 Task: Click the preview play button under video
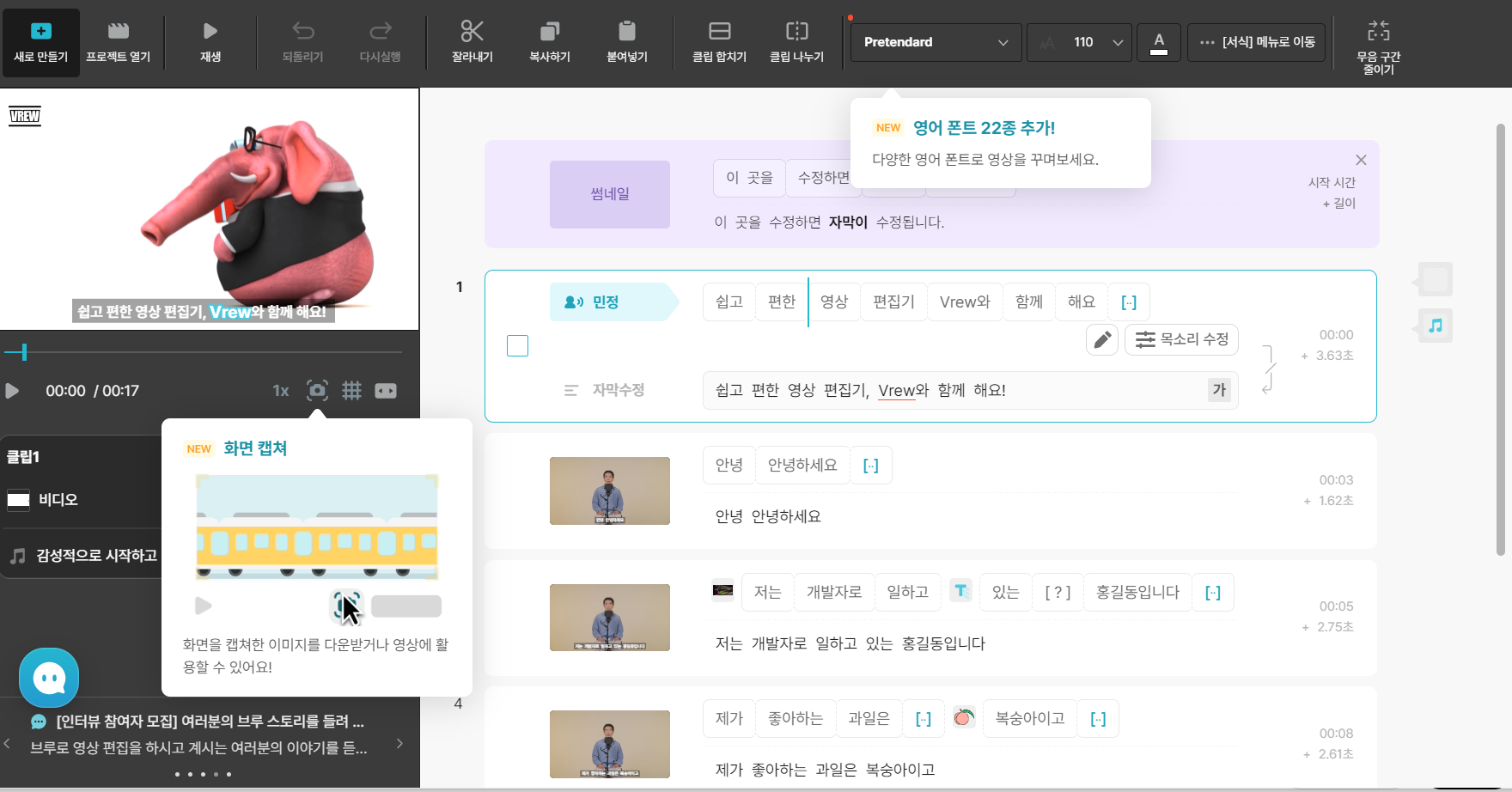(12, 391)
